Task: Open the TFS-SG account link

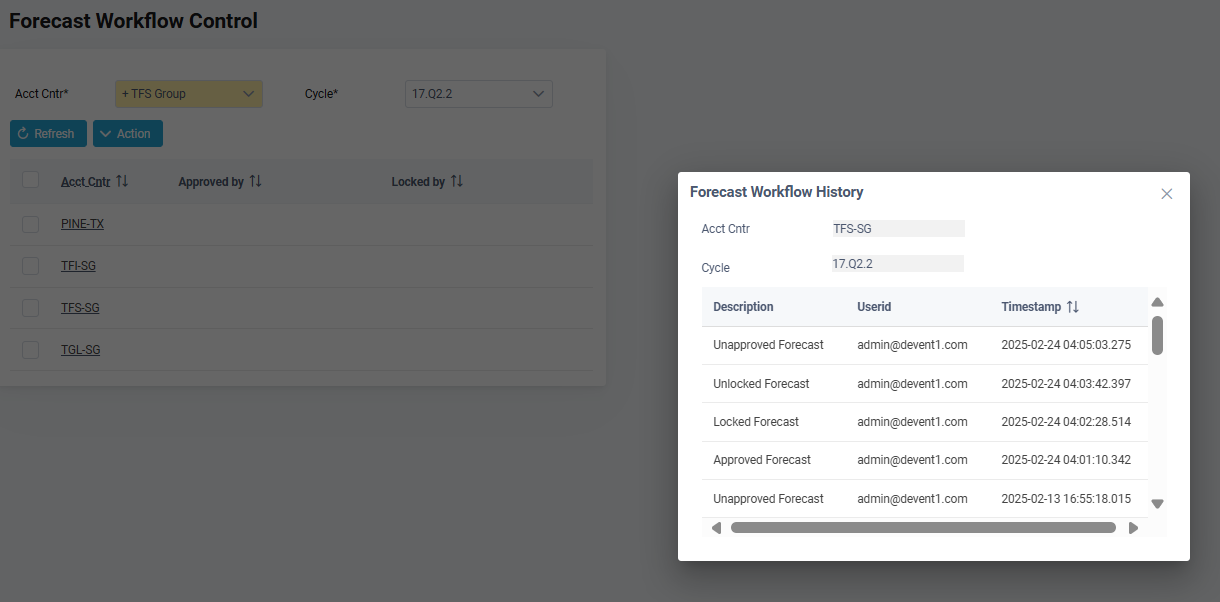Action: pyautogui.click(x=80, y=308)
